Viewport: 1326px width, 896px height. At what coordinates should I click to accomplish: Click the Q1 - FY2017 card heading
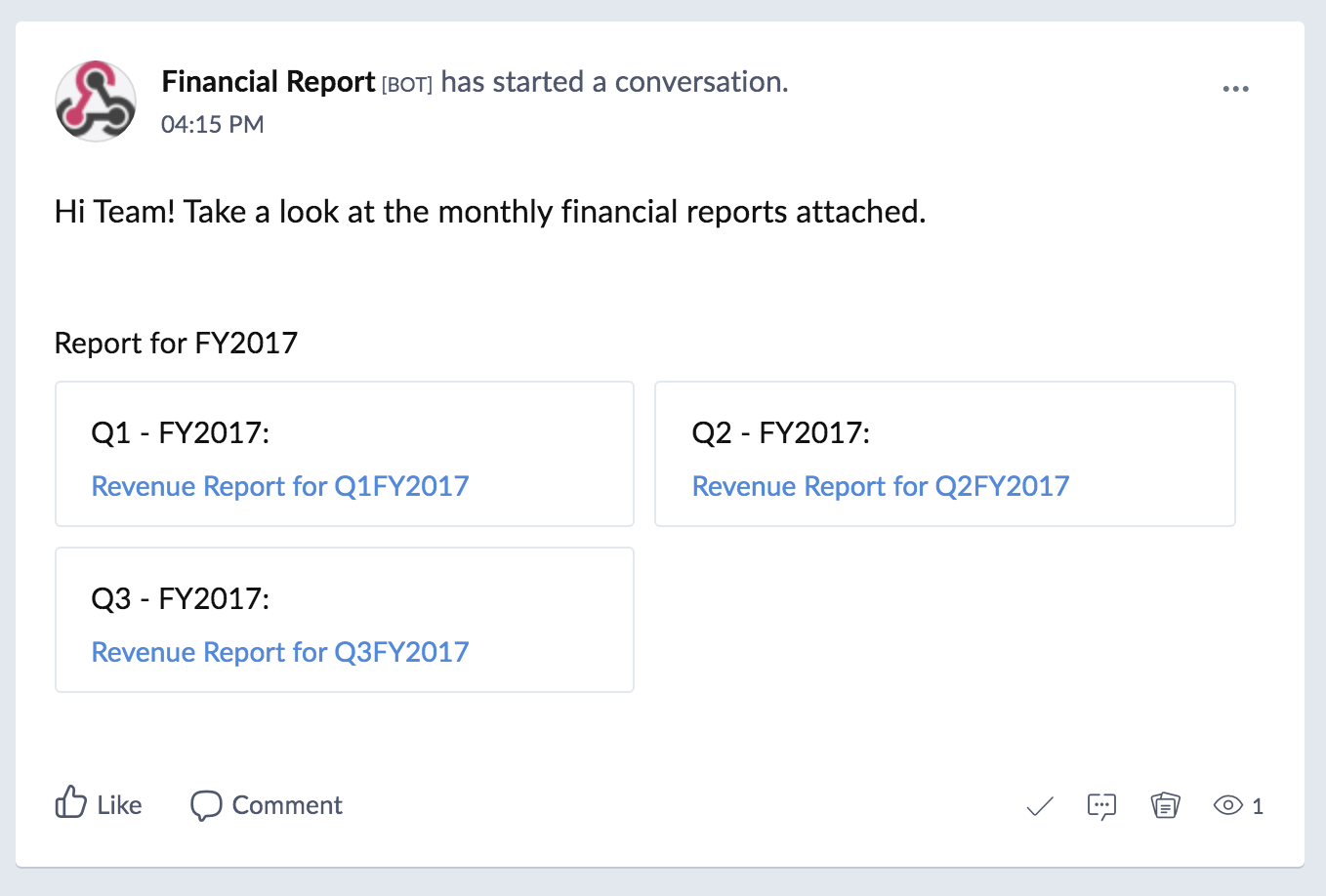point(181,432)
